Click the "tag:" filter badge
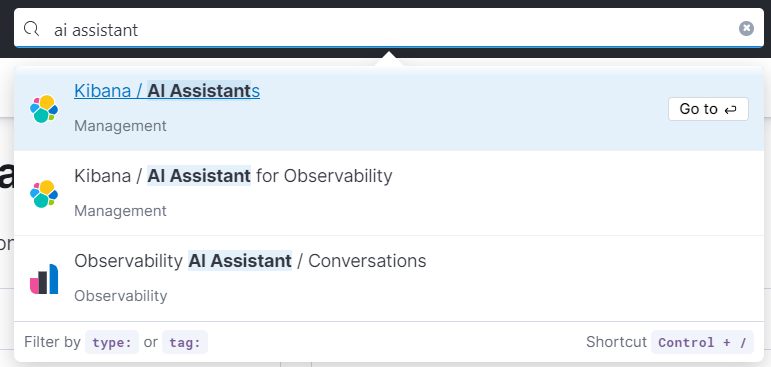Viewport: 771px width, 367px height. click(185, 342)
